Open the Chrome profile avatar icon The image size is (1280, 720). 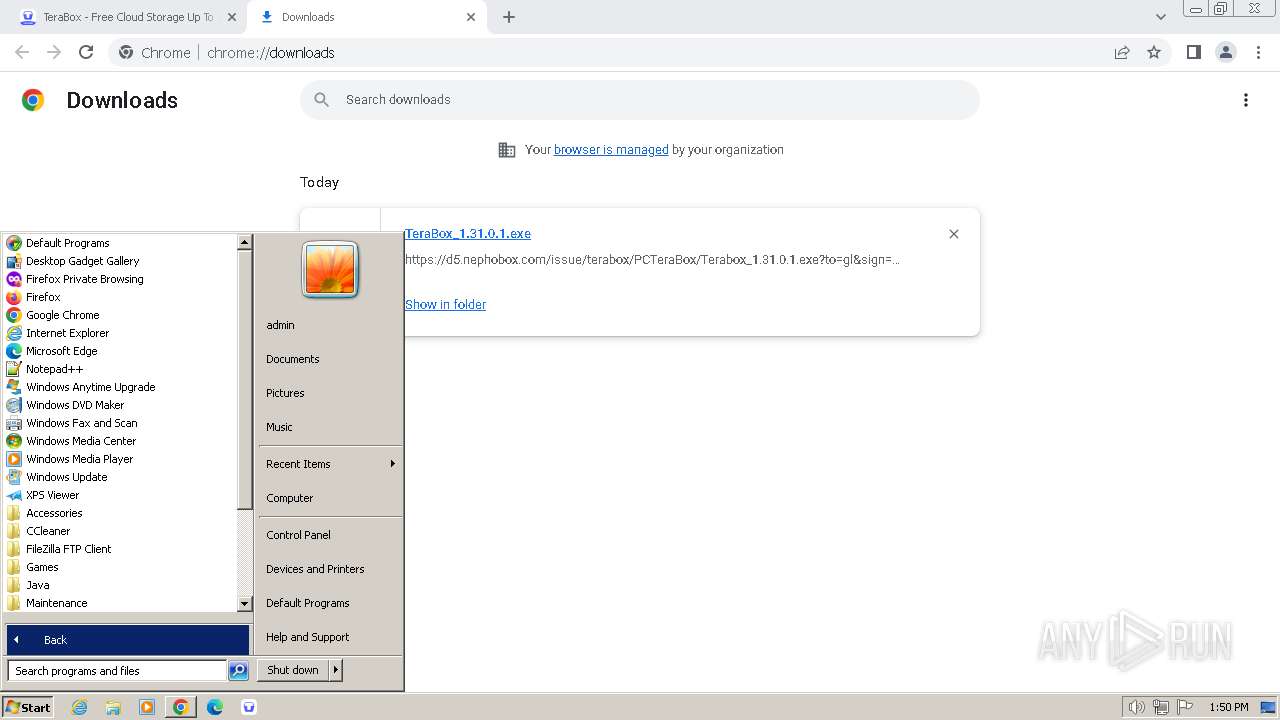click(x=1226, y=52)
